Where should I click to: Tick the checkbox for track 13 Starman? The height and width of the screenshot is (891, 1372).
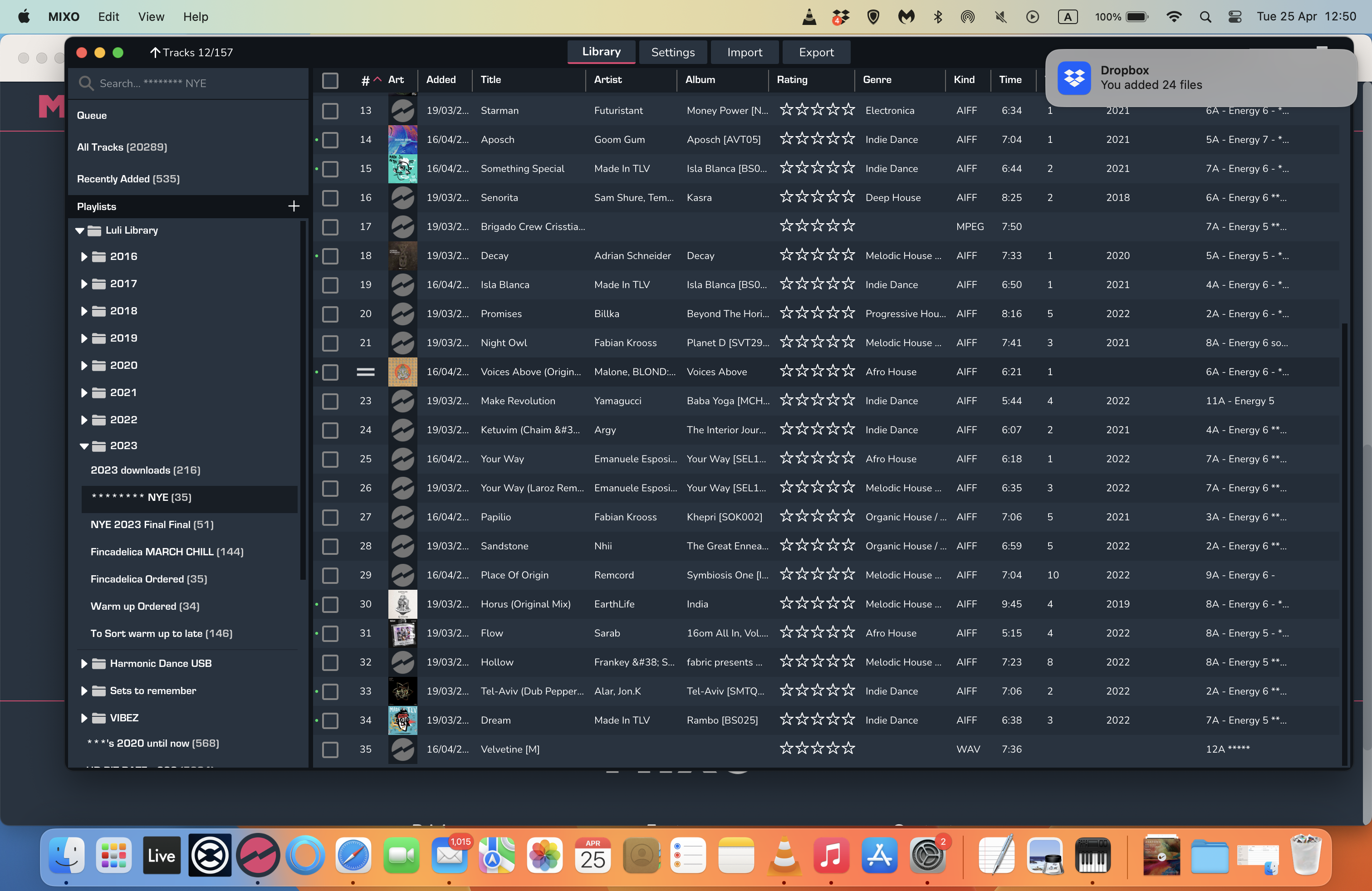(330, 111)
